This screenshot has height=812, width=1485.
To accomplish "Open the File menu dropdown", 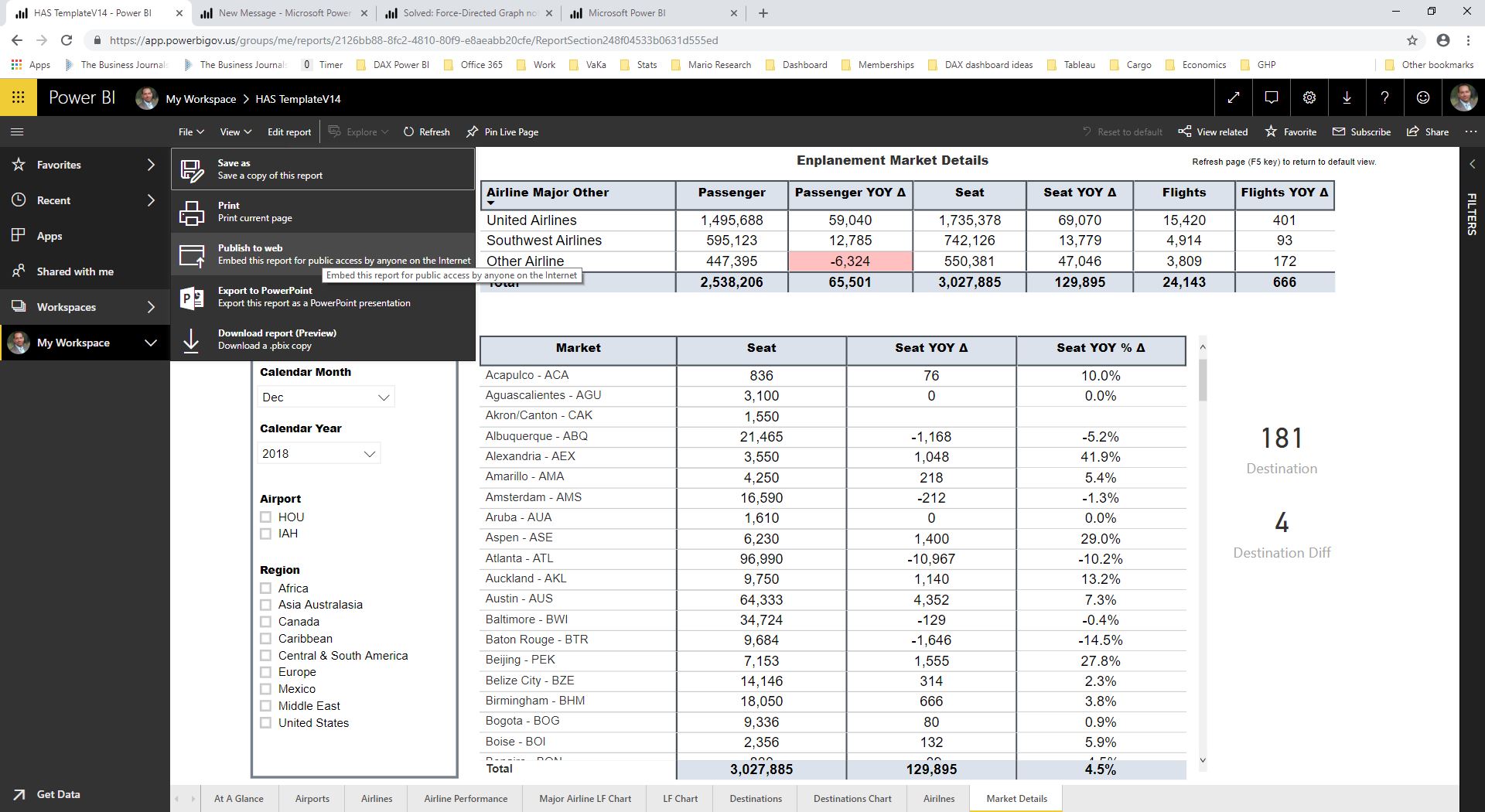I will point(191,131).
